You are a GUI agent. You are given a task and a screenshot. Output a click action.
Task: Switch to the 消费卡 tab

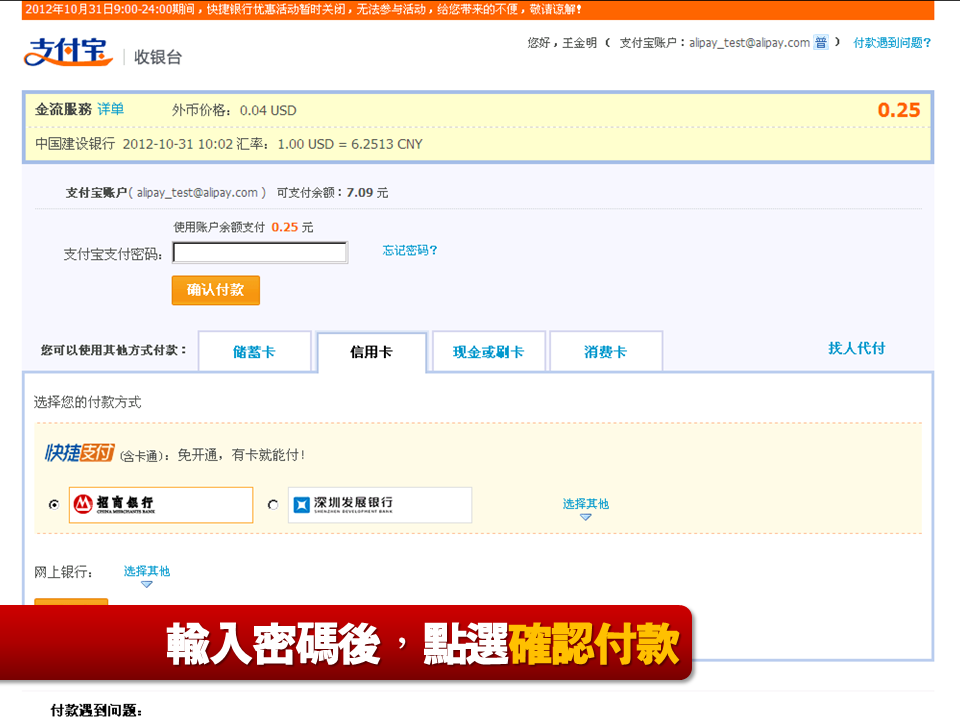[x=605, y=351]
